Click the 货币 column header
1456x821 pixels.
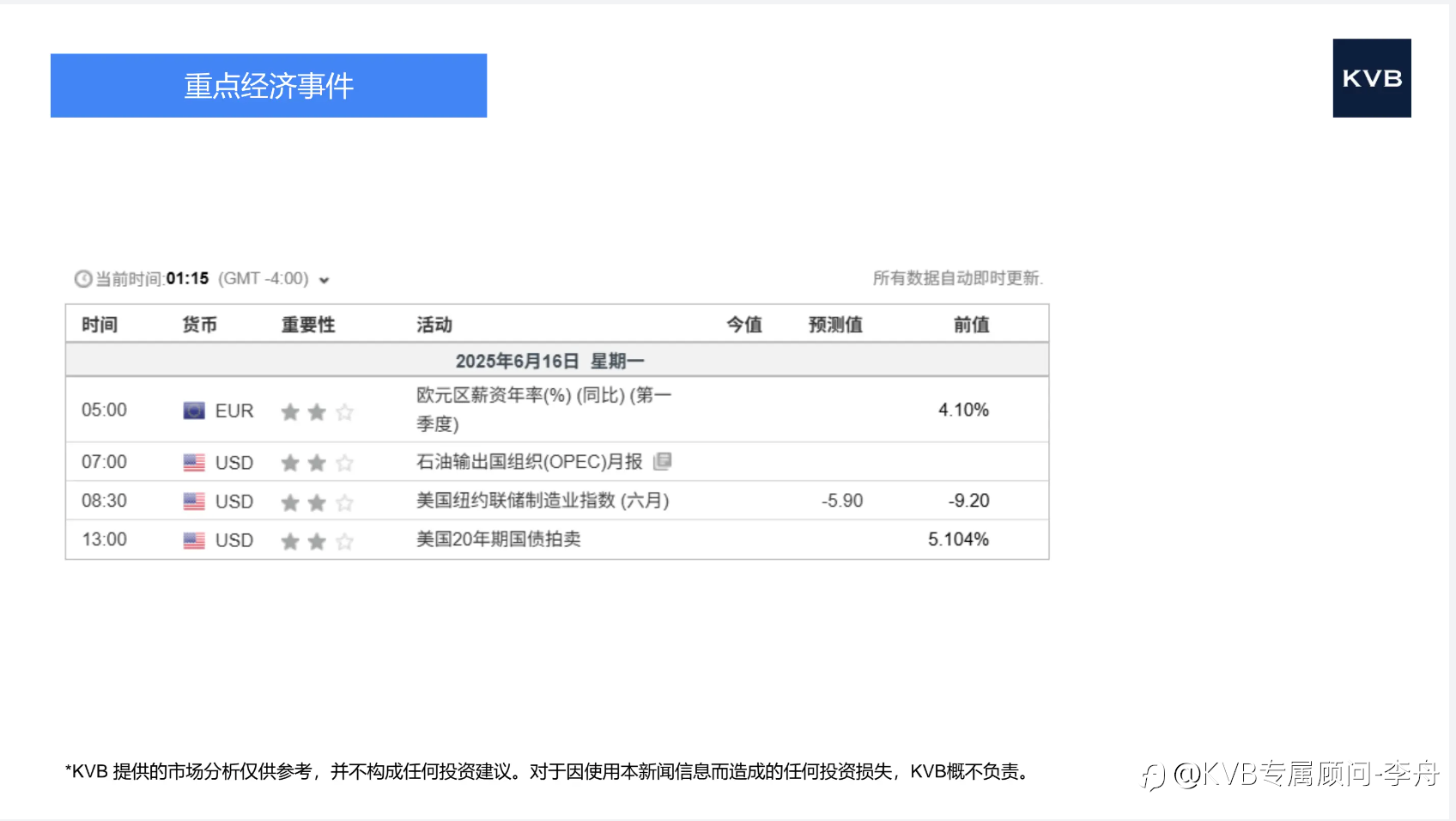(199, 325)
